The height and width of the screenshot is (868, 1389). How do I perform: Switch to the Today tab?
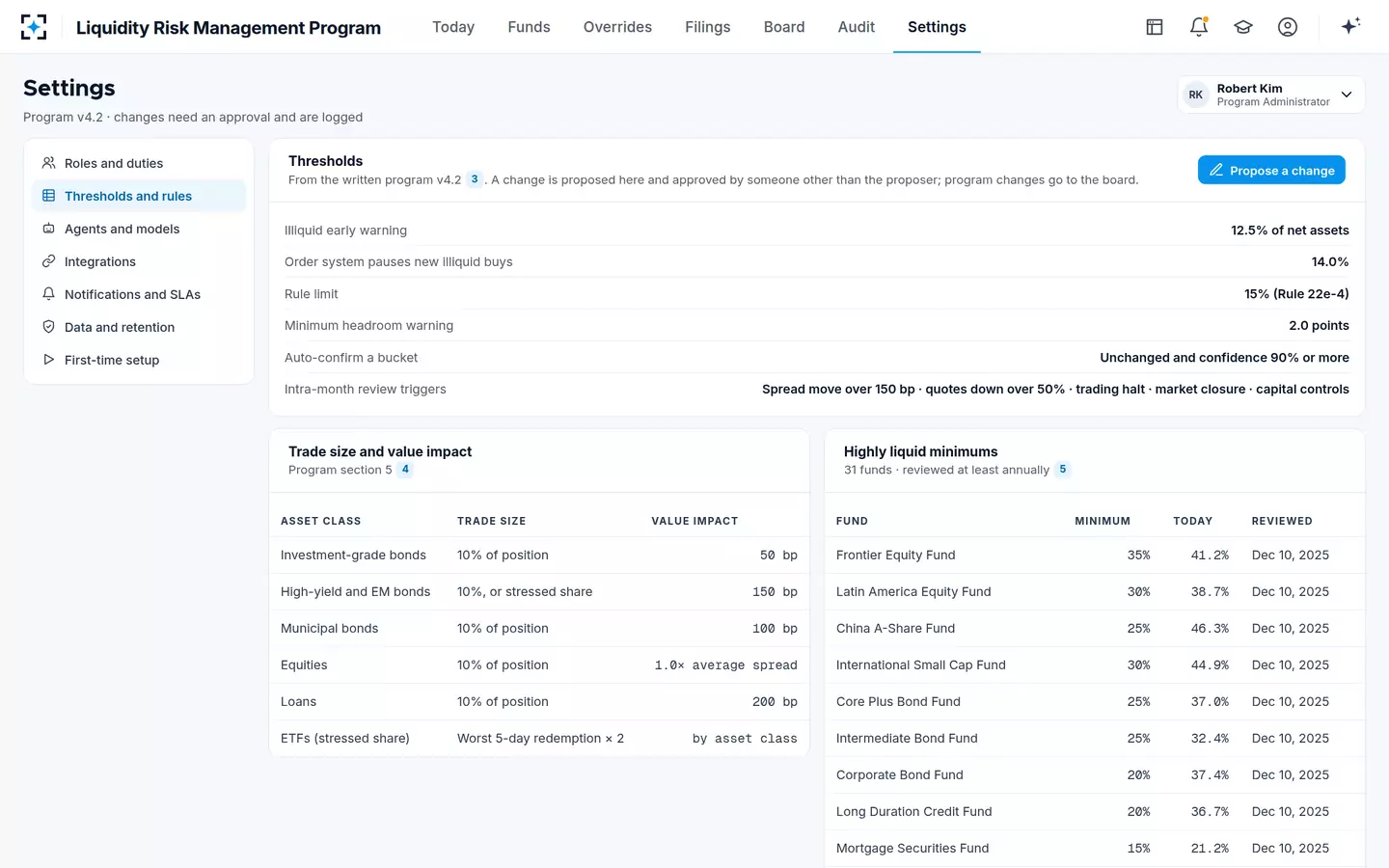coord(453,27)
